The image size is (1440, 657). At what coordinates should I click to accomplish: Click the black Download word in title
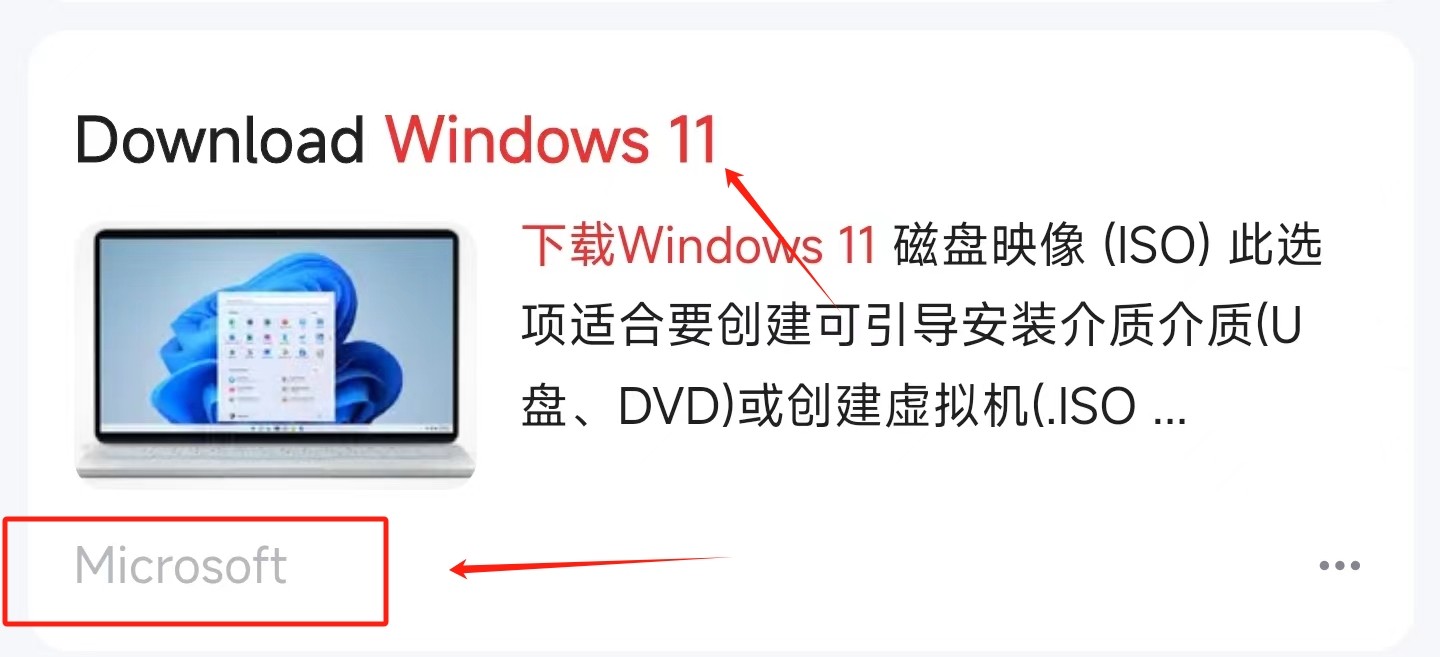(x=219, y=139)
